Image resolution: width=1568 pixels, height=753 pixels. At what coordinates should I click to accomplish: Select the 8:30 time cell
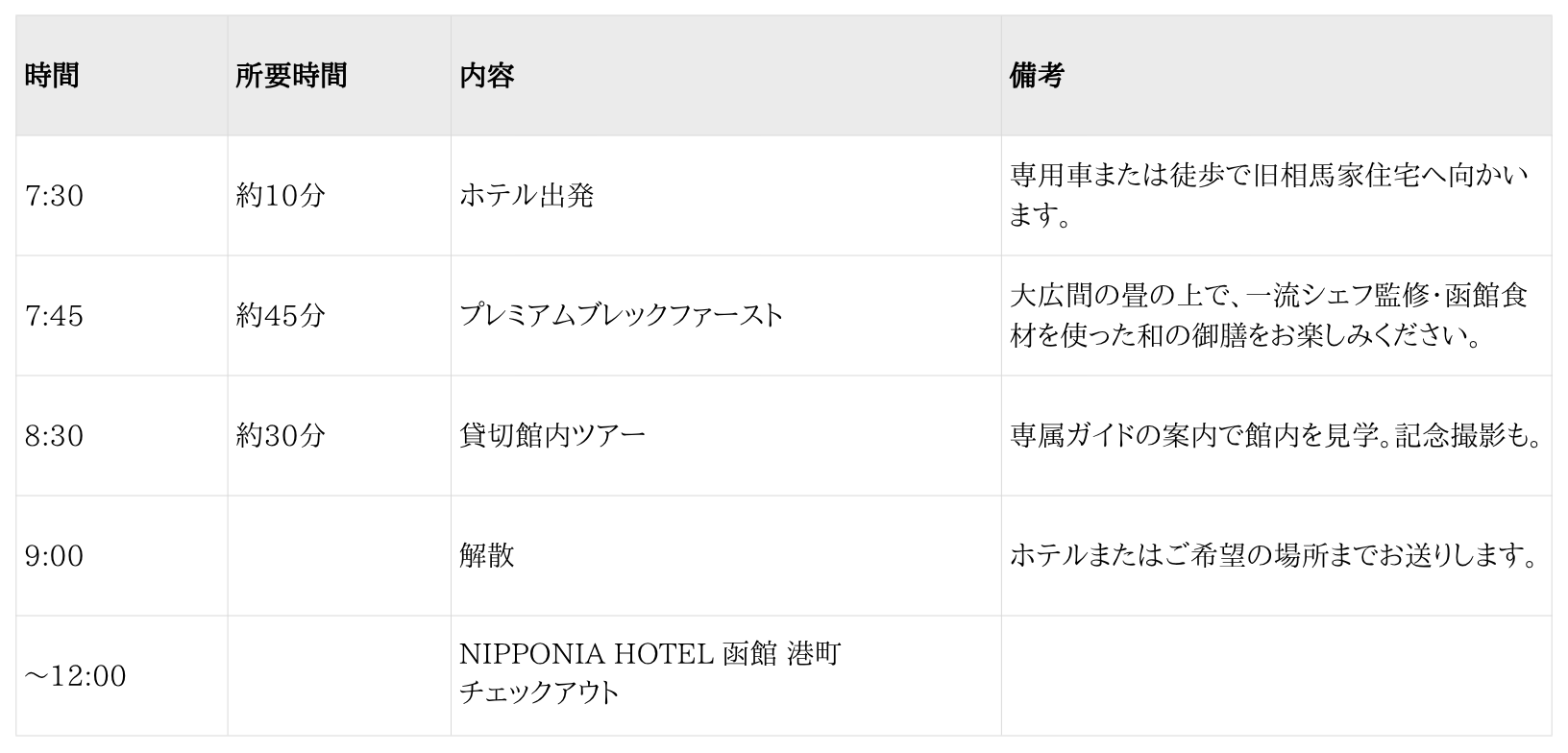point(55,436)
